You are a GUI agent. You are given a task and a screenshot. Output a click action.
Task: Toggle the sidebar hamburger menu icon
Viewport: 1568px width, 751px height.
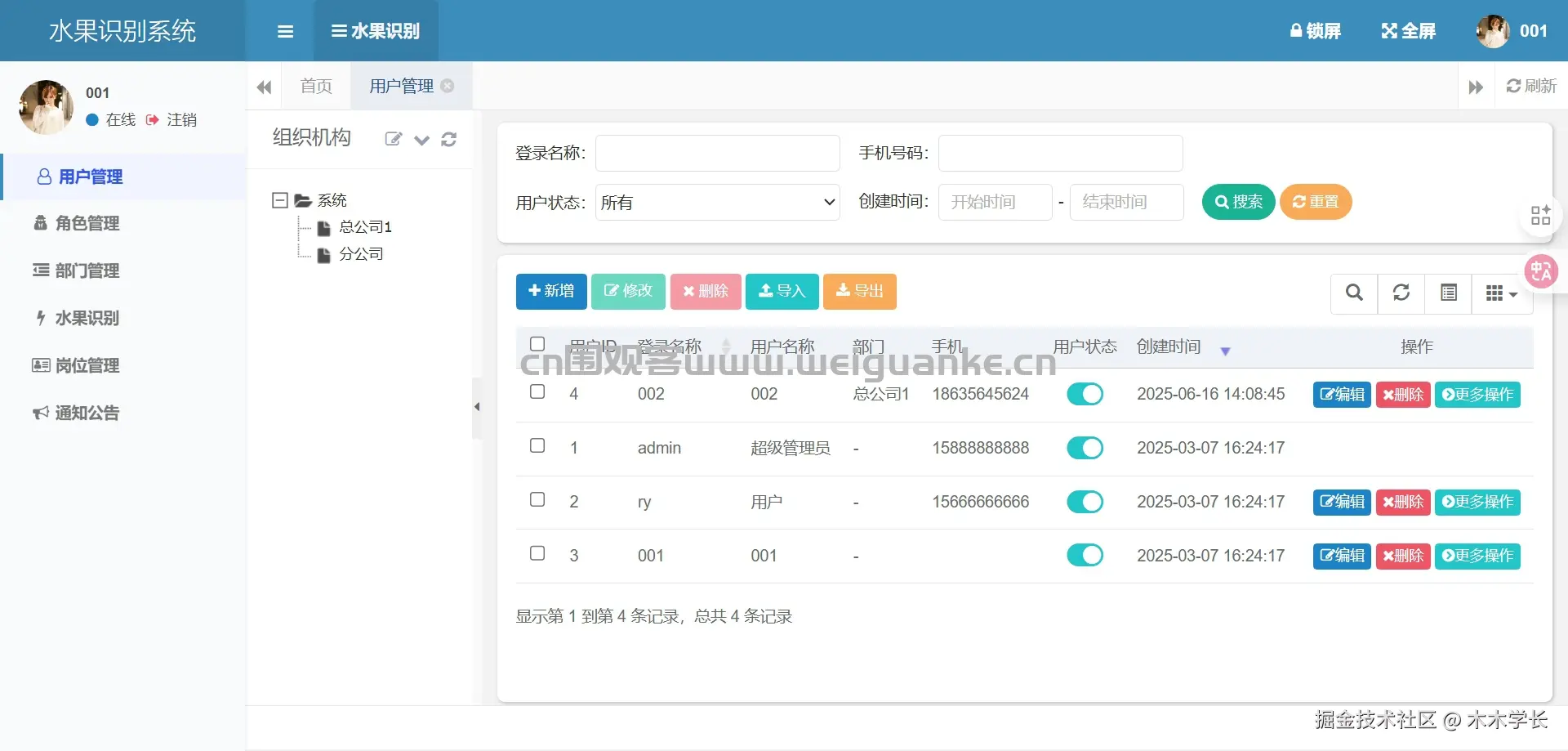click(x=285, y=31)
